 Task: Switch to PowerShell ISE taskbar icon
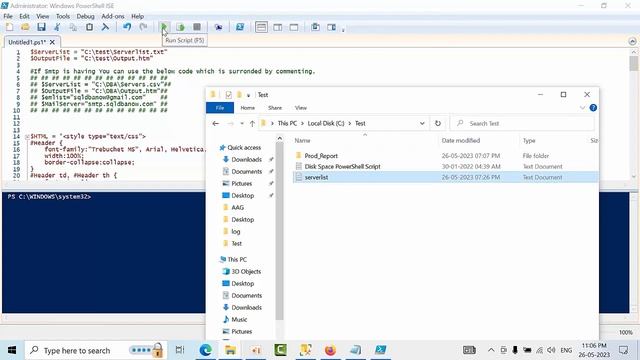point(380,350)
